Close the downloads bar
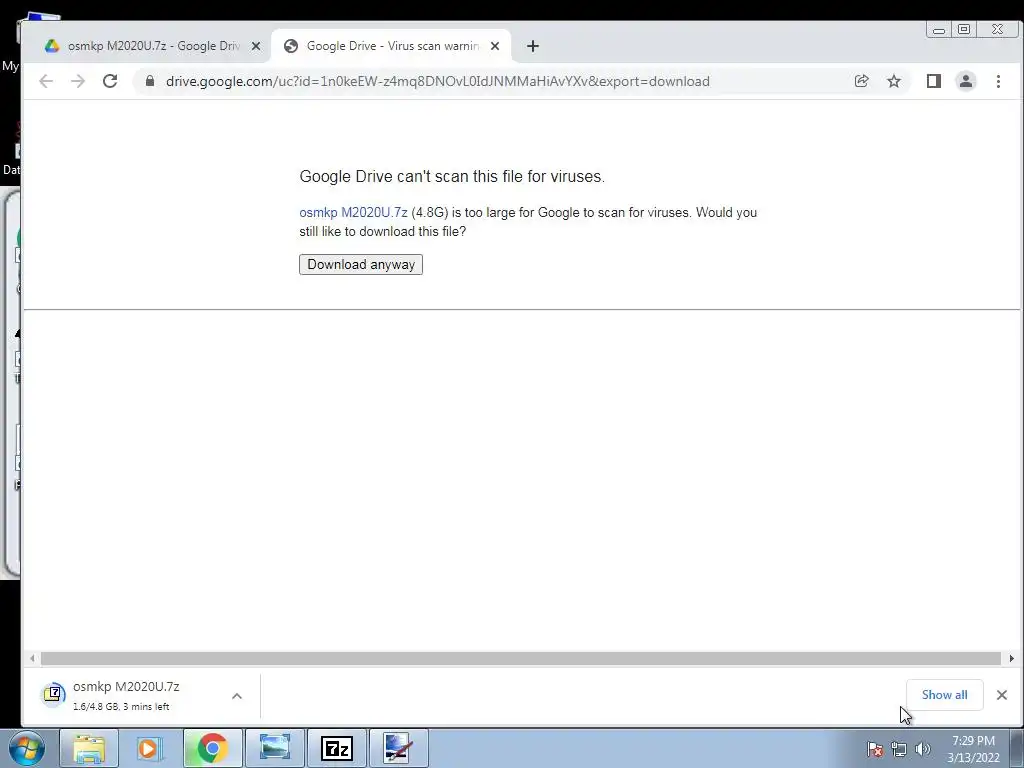 [x=1002, y=695]
